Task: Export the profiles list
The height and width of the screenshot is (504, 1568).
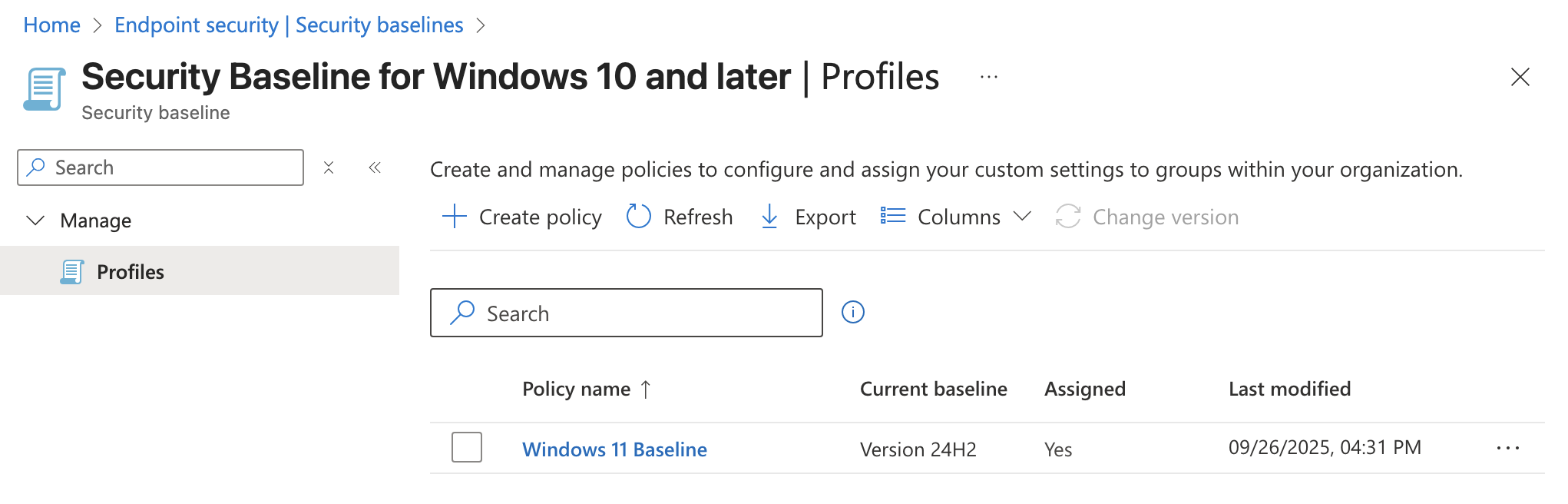Action: point(808,217)
